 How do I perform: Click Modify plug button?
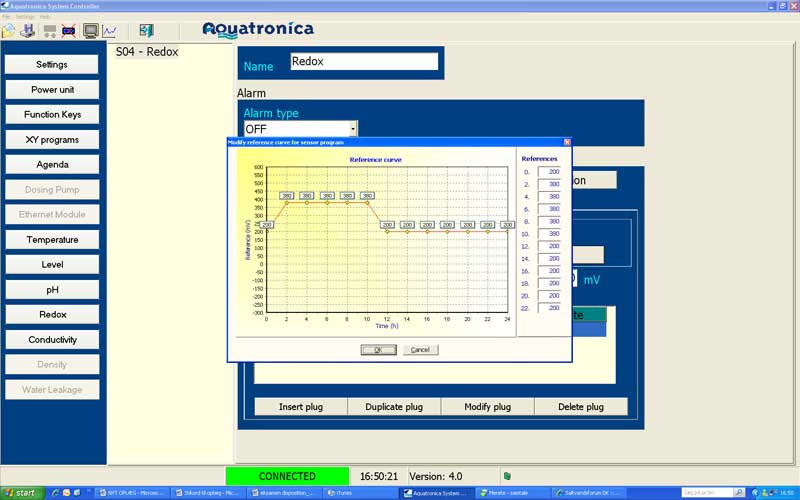(x=488, y=407)
